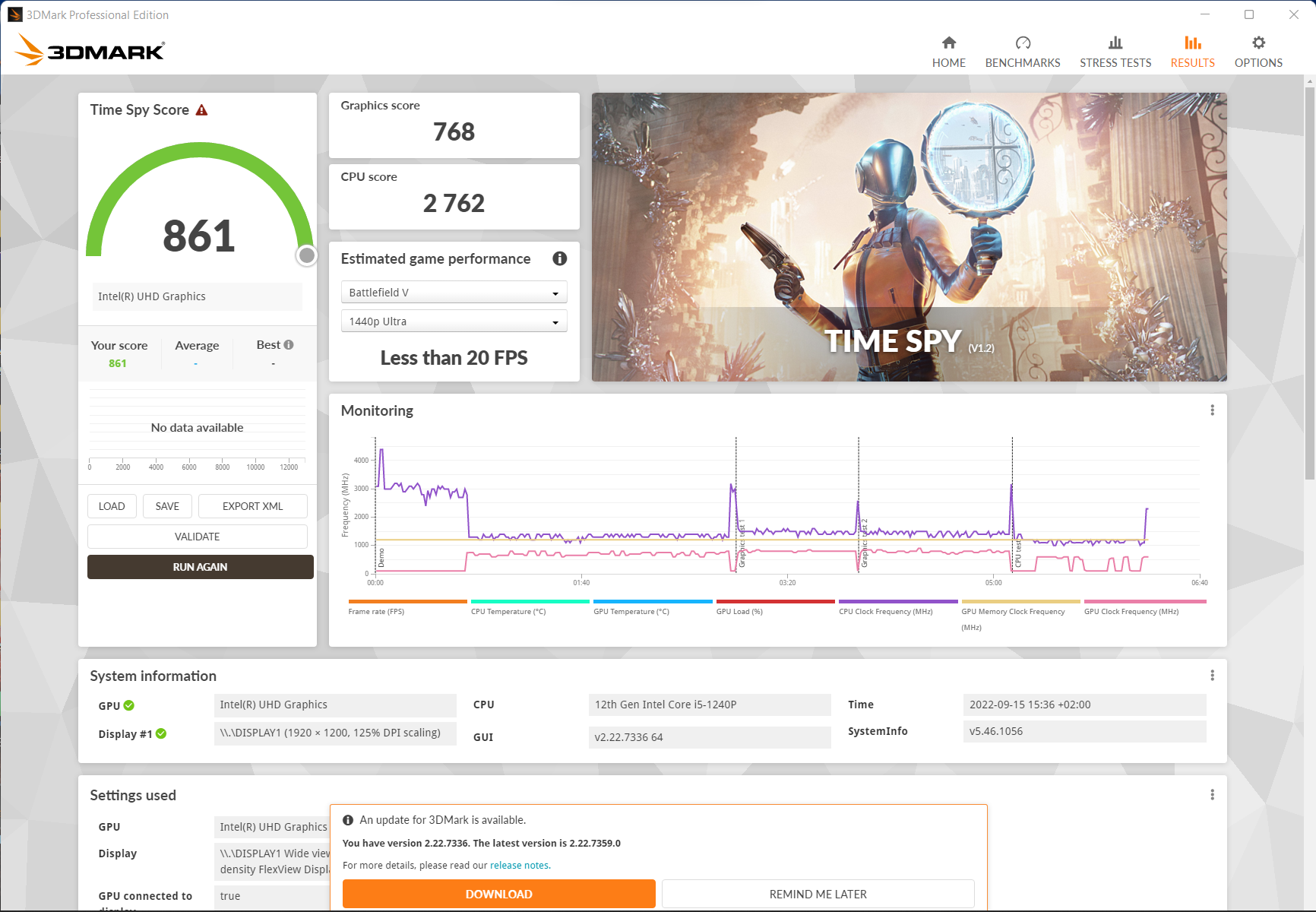Click the CPU test marker
The image size is (1316, 912).
pos(1018,555)
